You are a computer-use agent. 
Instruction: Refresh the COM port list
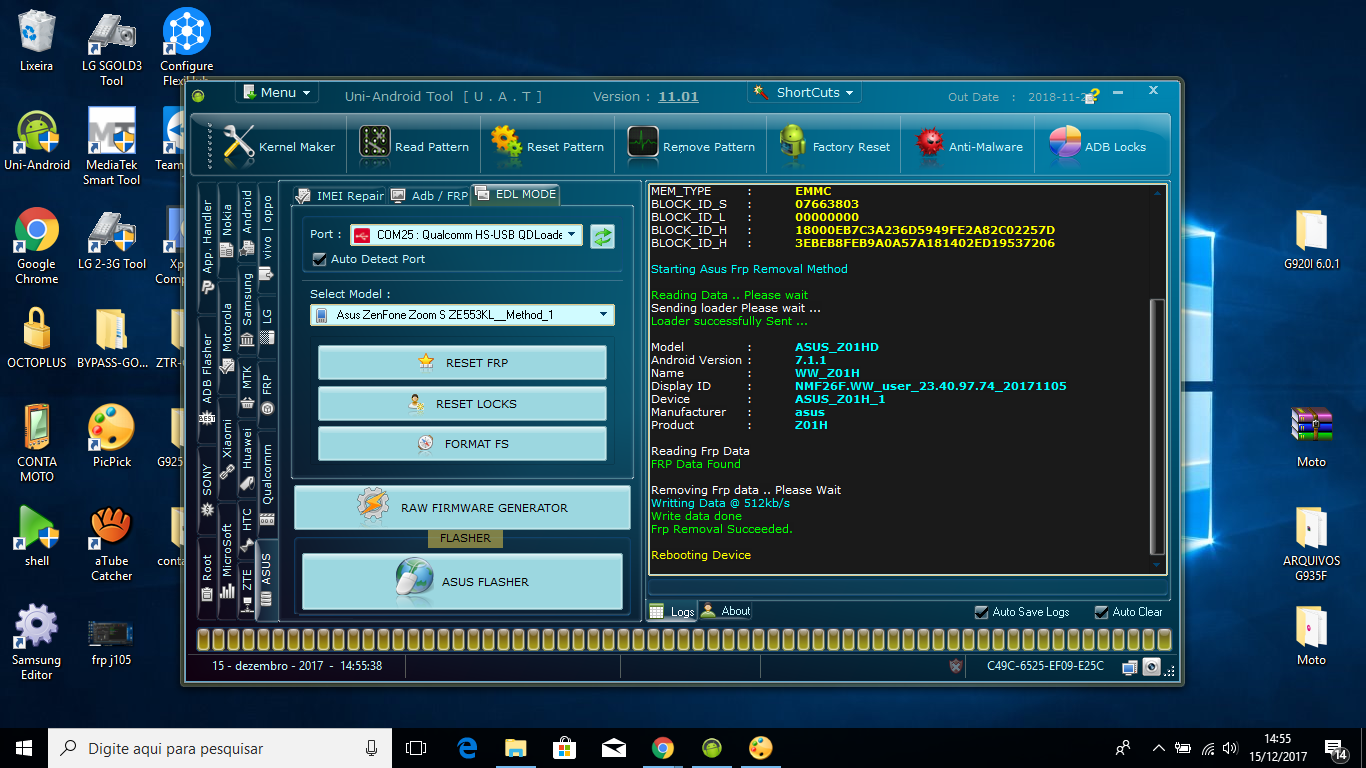[602, 236]
